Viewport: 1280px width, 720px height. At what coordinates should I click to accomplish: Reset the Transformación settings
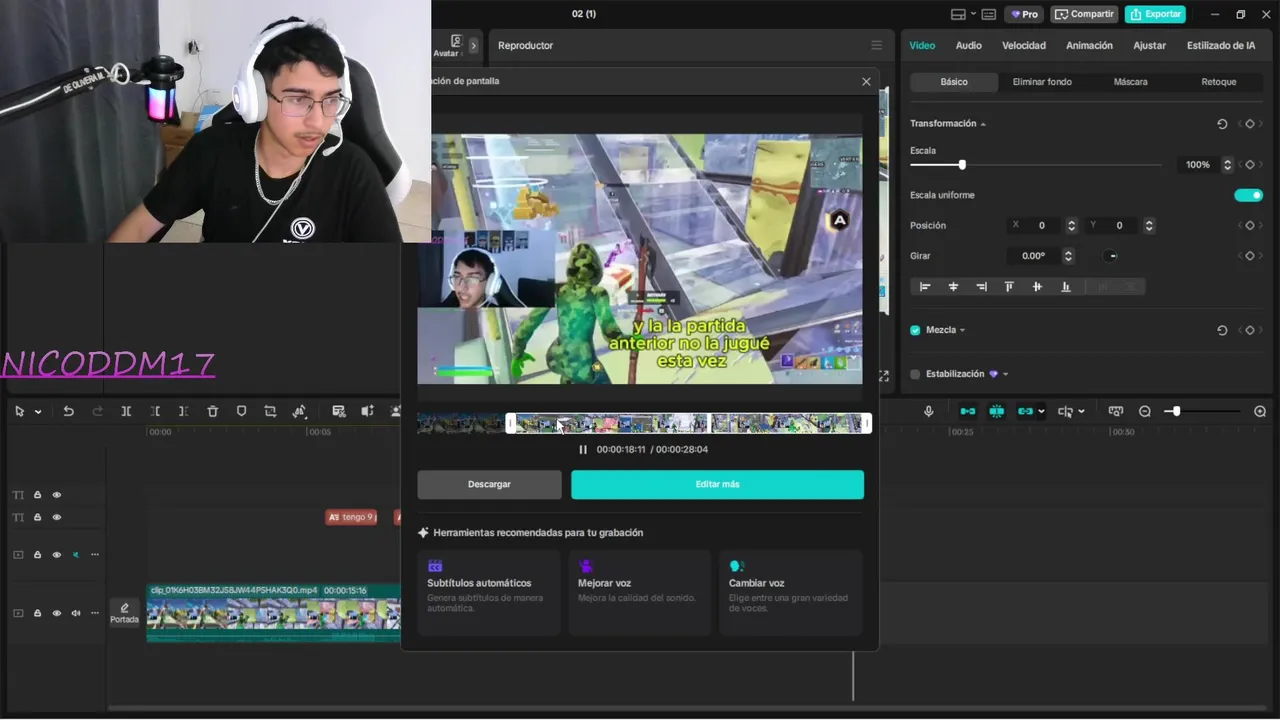coord(1222,124)
